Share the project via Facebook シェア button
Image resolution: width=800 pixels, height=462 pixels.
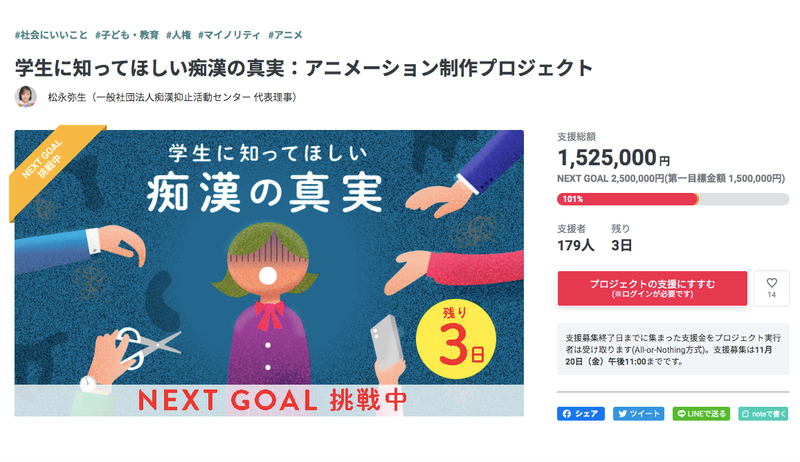click(x=581, y=414)
